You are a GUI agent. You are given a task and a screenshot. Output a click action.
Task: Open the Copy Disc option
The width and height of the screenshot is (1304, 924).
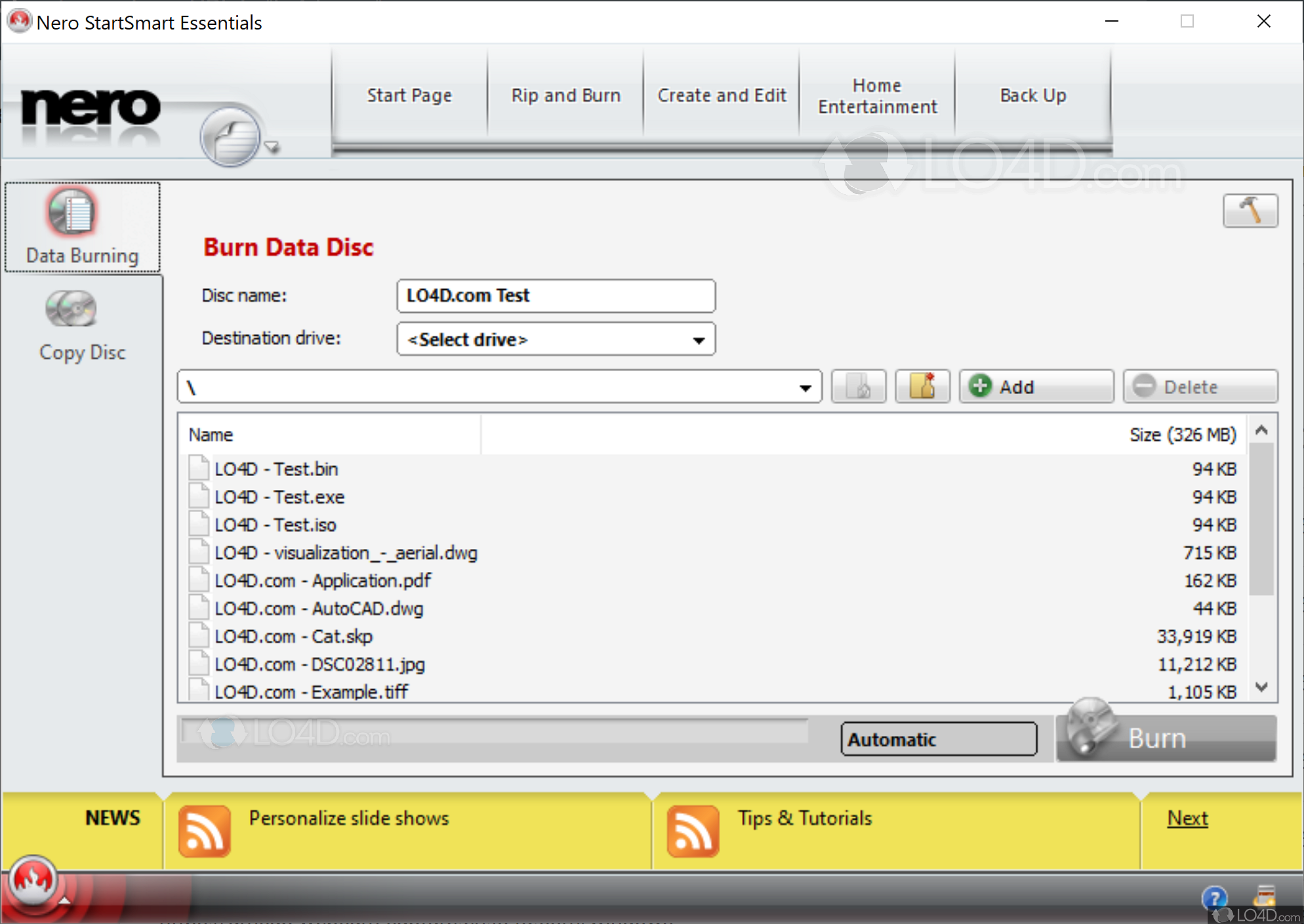click(82, 325)
